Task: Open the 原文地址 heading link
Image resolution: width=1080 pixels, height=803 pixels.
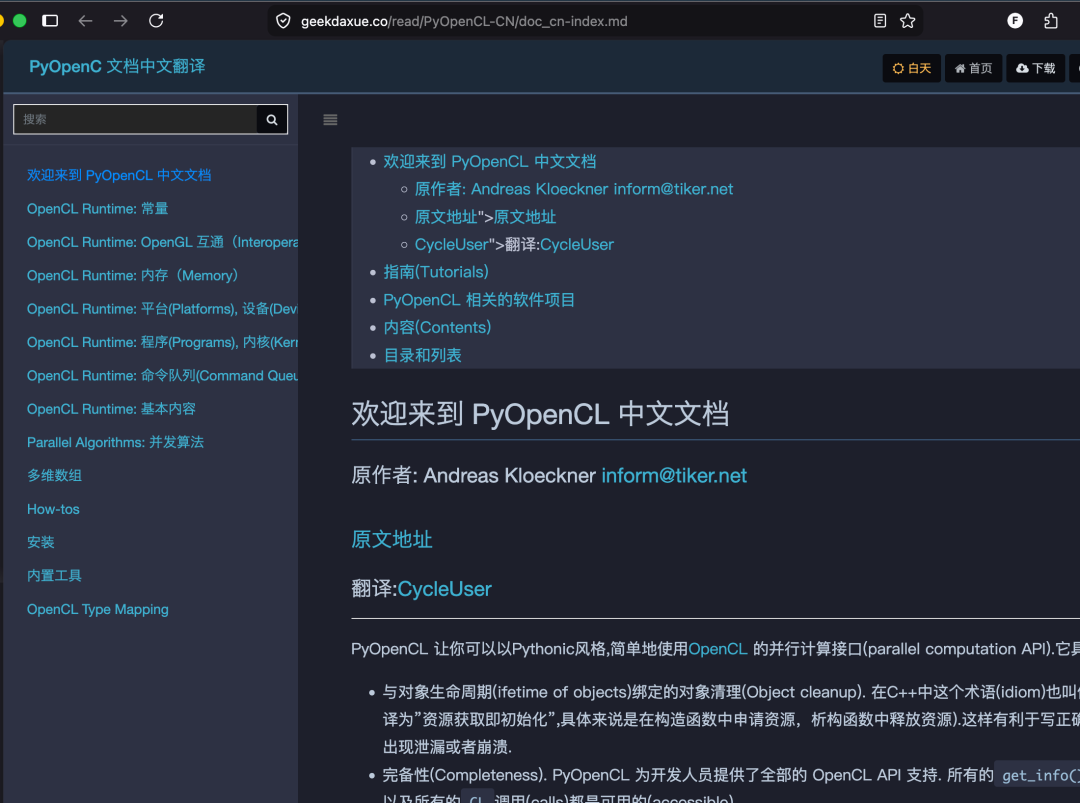Action: (x=392, y=539)
